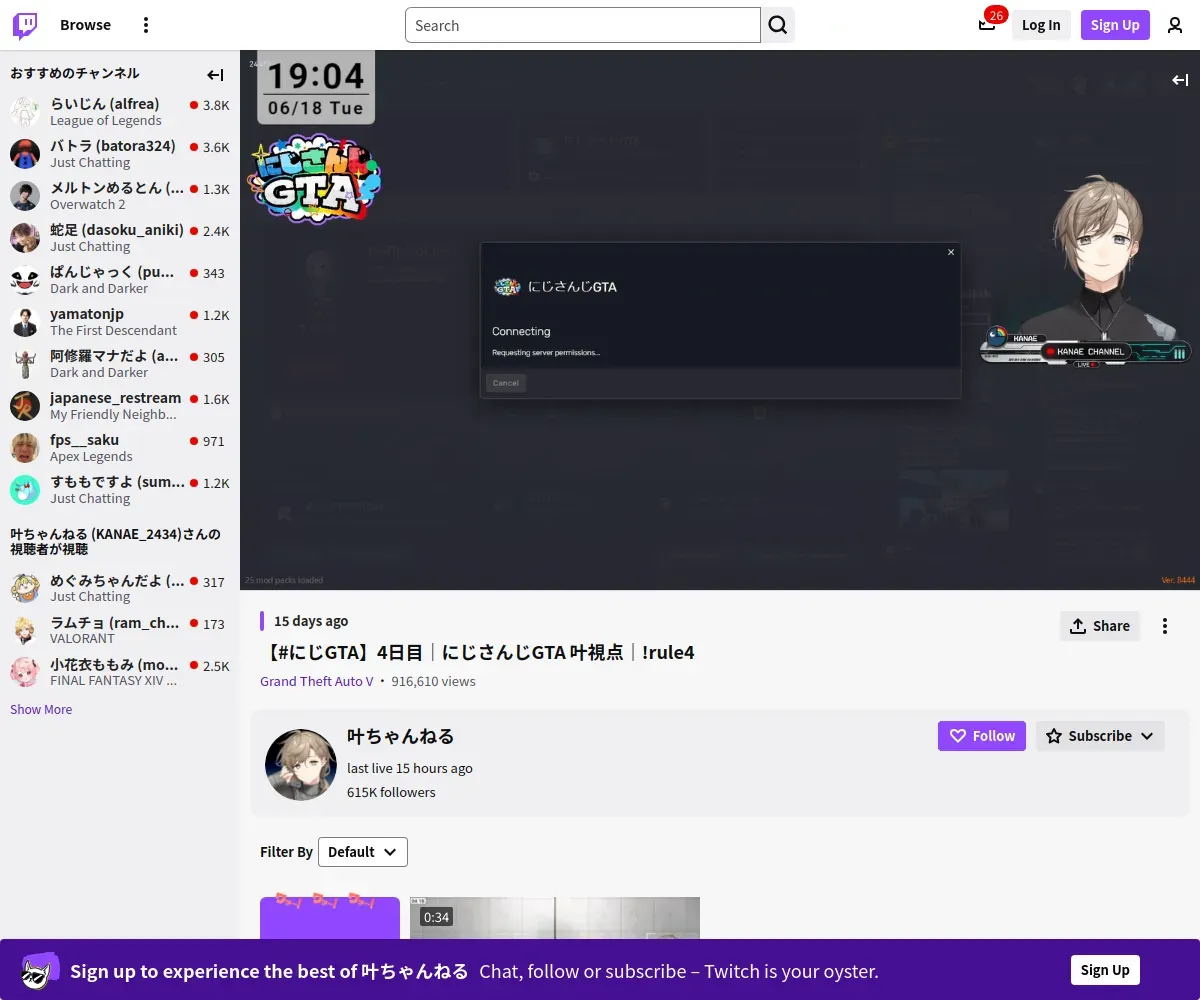Follow the 叶ちゃんねる channel

pyautogui.click(x=982, y=736)
